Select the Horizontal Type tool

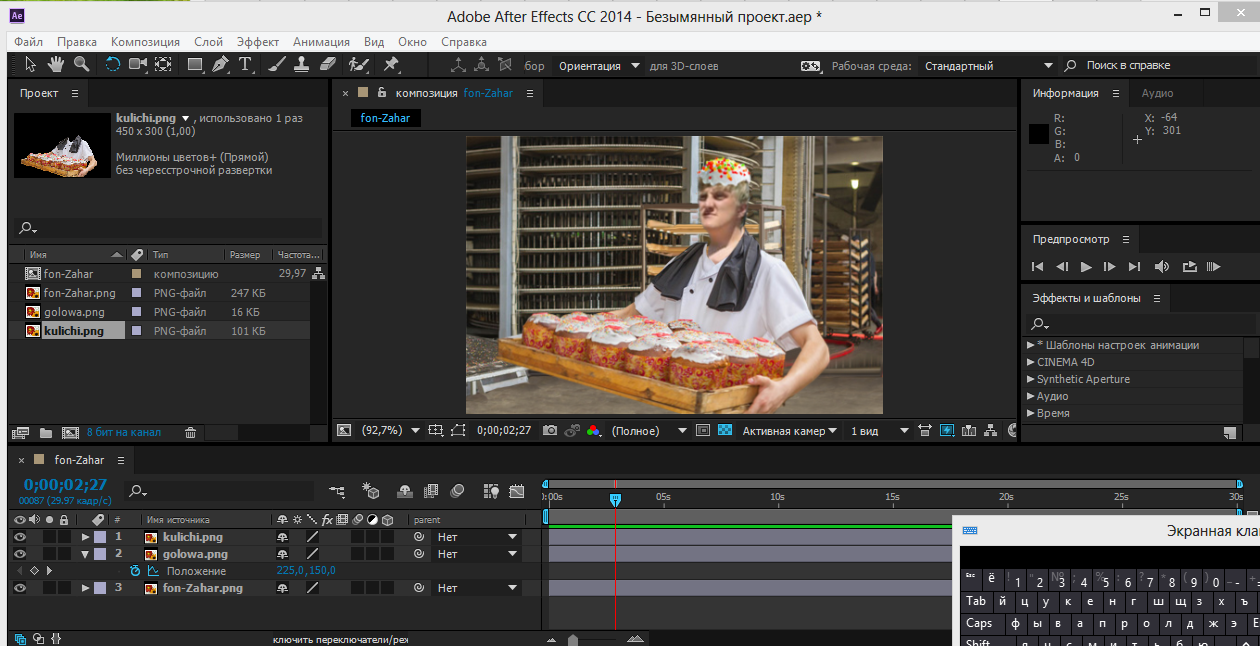[245, 65]
